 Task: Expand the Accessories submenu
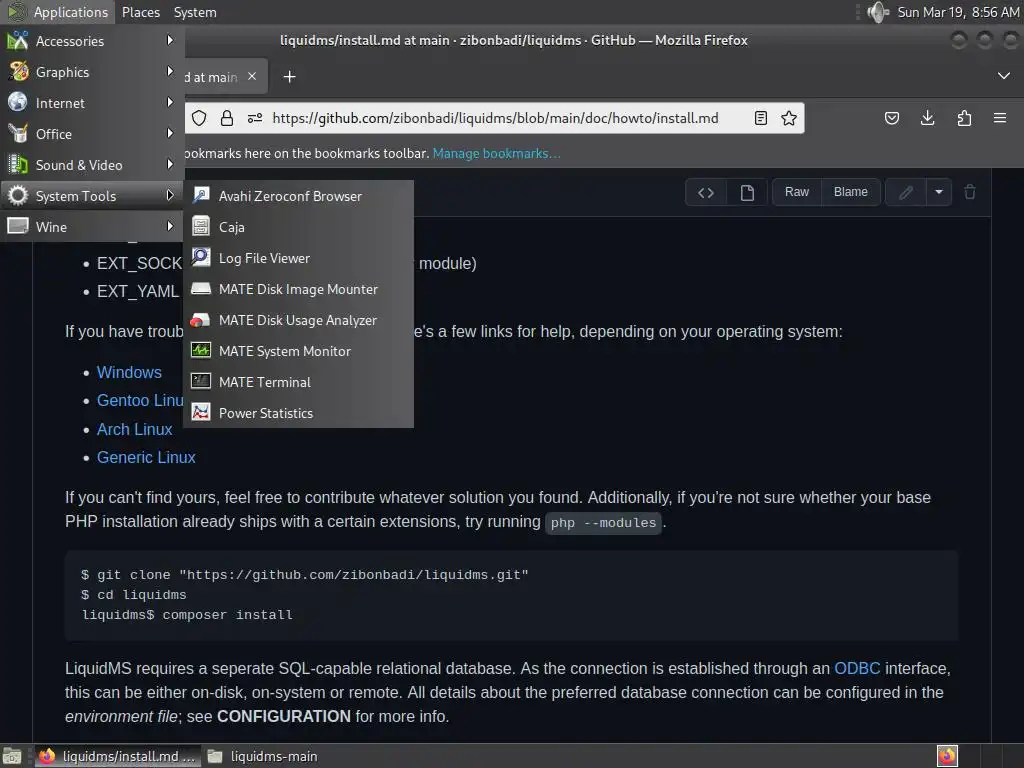92,41
